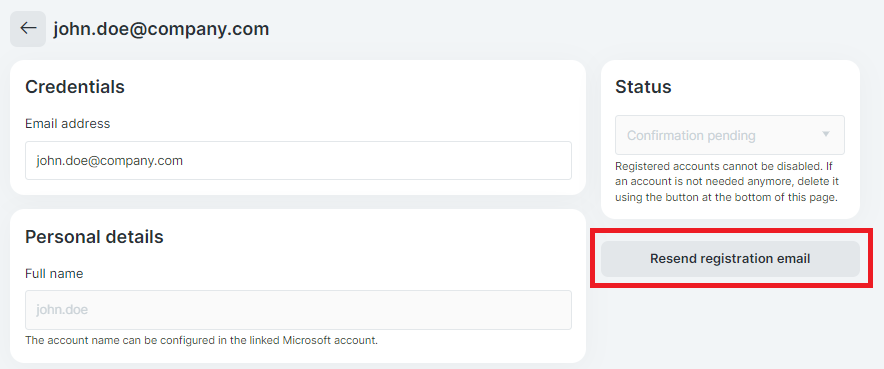Resend the registration email

[x=730, y=259]
